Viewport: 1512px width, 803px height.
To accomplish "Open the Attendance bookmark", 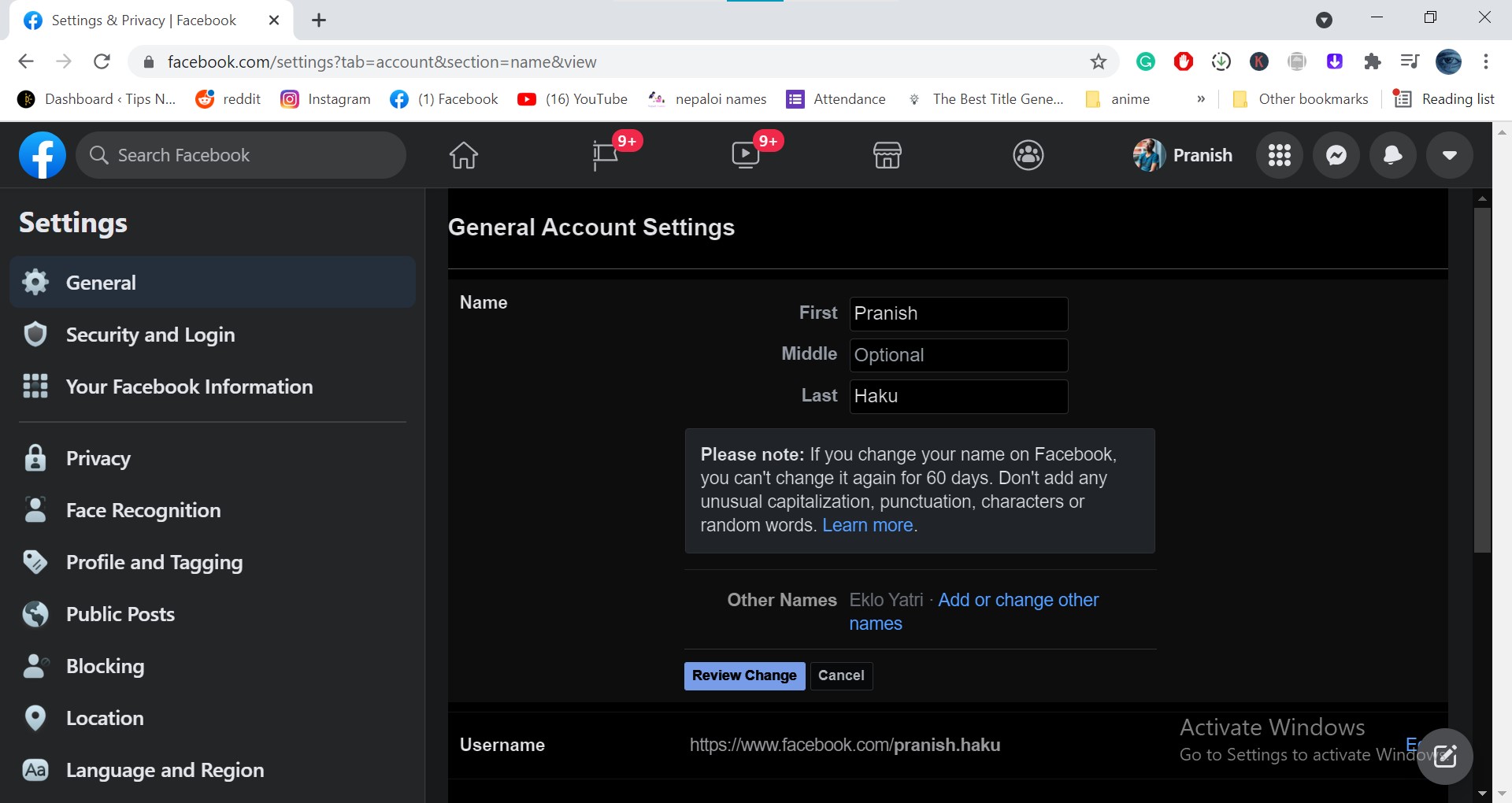I will (x=836, y=99).
